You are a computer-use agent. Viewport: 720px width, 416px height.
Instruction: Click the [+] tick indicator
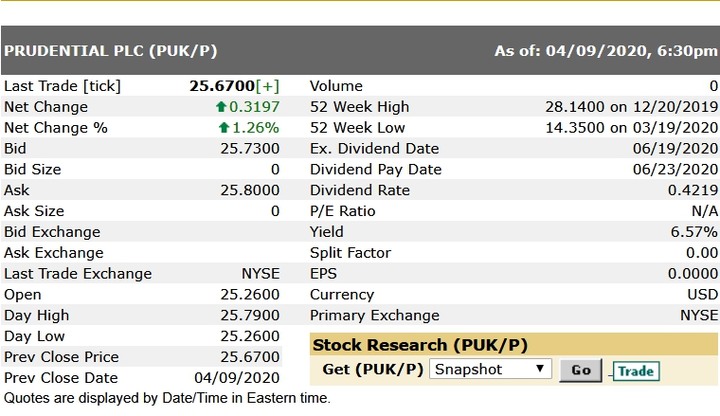coord(268,86)
